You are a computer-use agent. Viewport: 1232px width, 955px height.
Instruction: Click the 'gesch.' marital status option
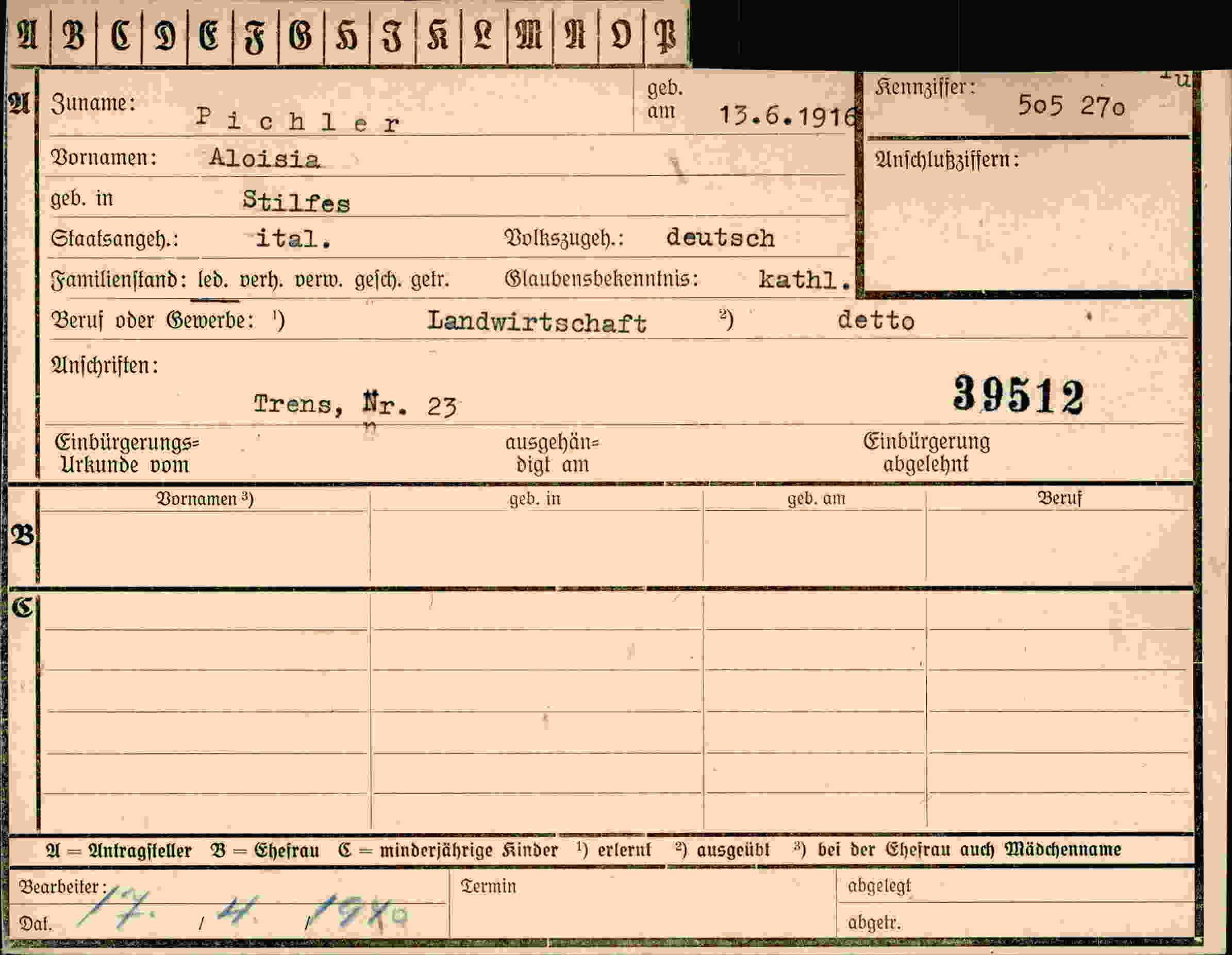378,280
